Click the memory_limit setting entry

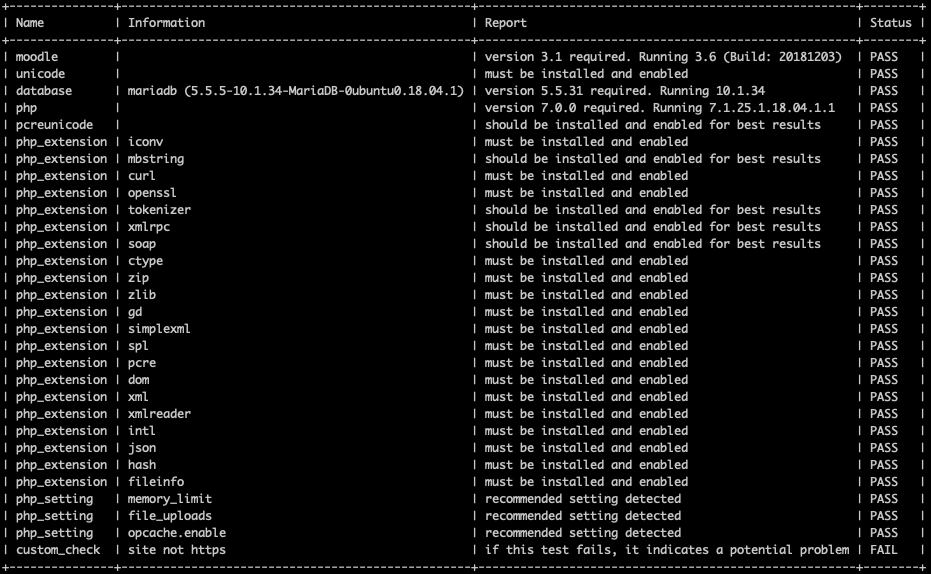pyautogui.click(x=170, y=499)
